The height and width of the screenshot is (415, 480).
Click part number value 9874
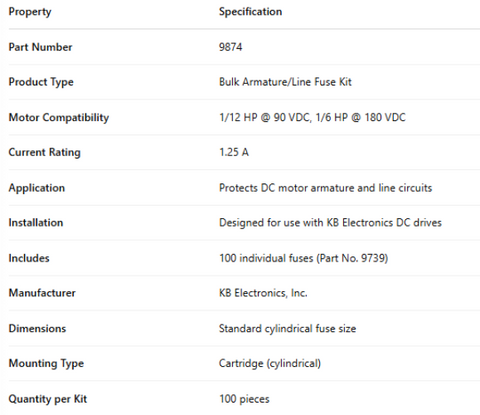230,47
